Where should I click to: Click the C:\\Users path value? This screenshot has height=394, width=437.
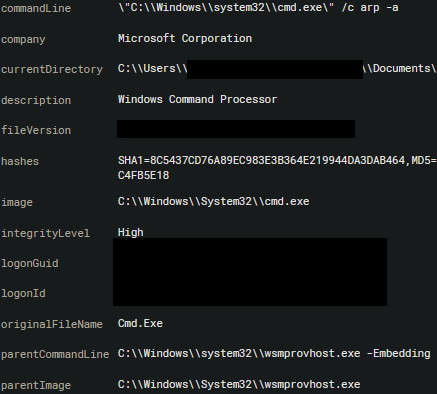tap(277, 69)
